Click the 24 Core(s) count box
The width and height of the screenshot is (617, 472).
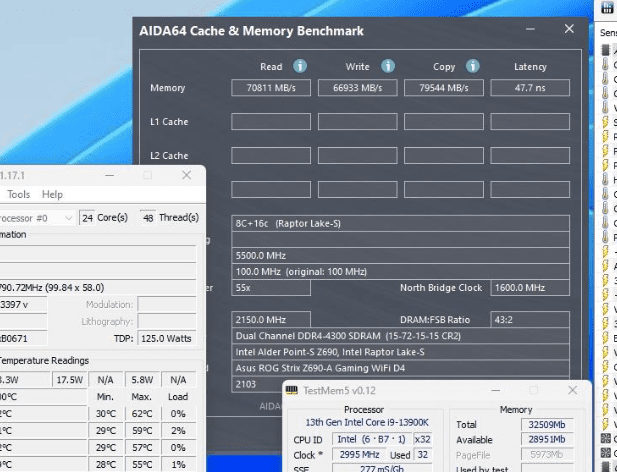click(x=87, y=218)
